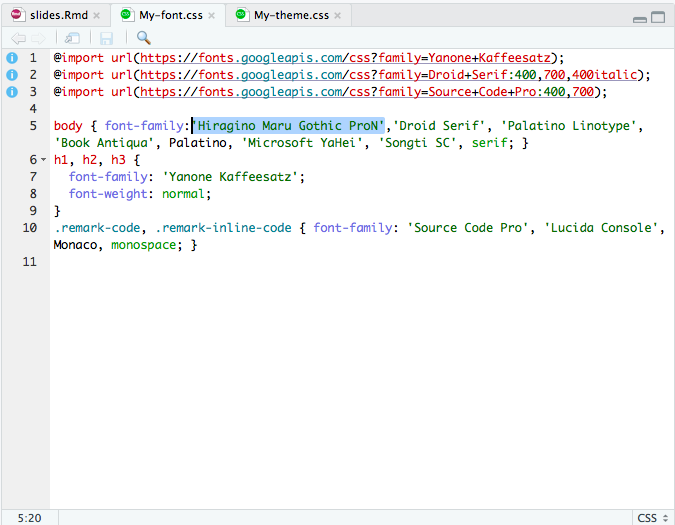Click on empty line 11 in editor
The image size is (675, 525).
(300, 262)
